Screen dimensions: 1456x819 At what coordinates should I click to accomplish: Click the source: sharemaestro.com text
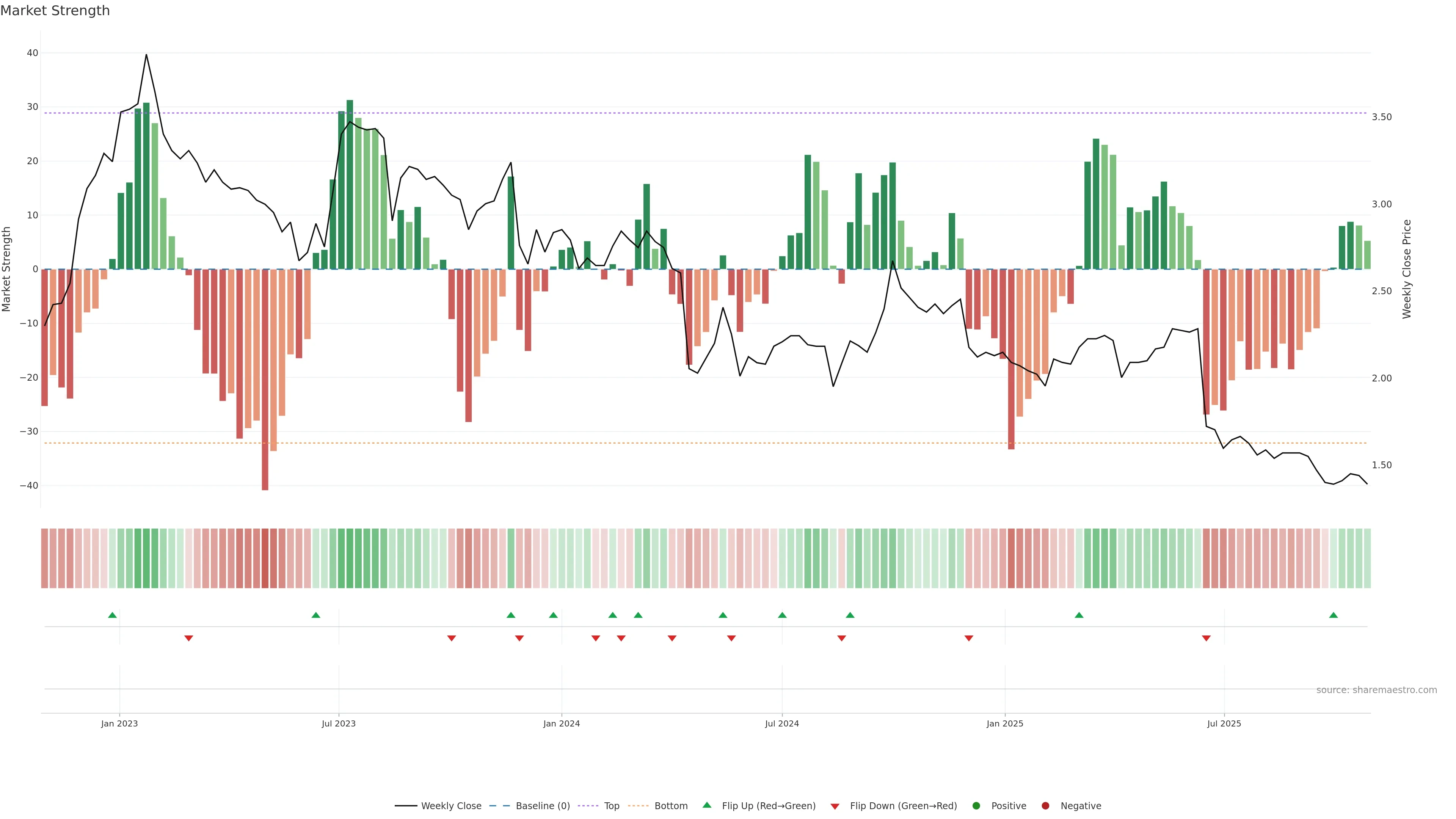click(1376, 690)
